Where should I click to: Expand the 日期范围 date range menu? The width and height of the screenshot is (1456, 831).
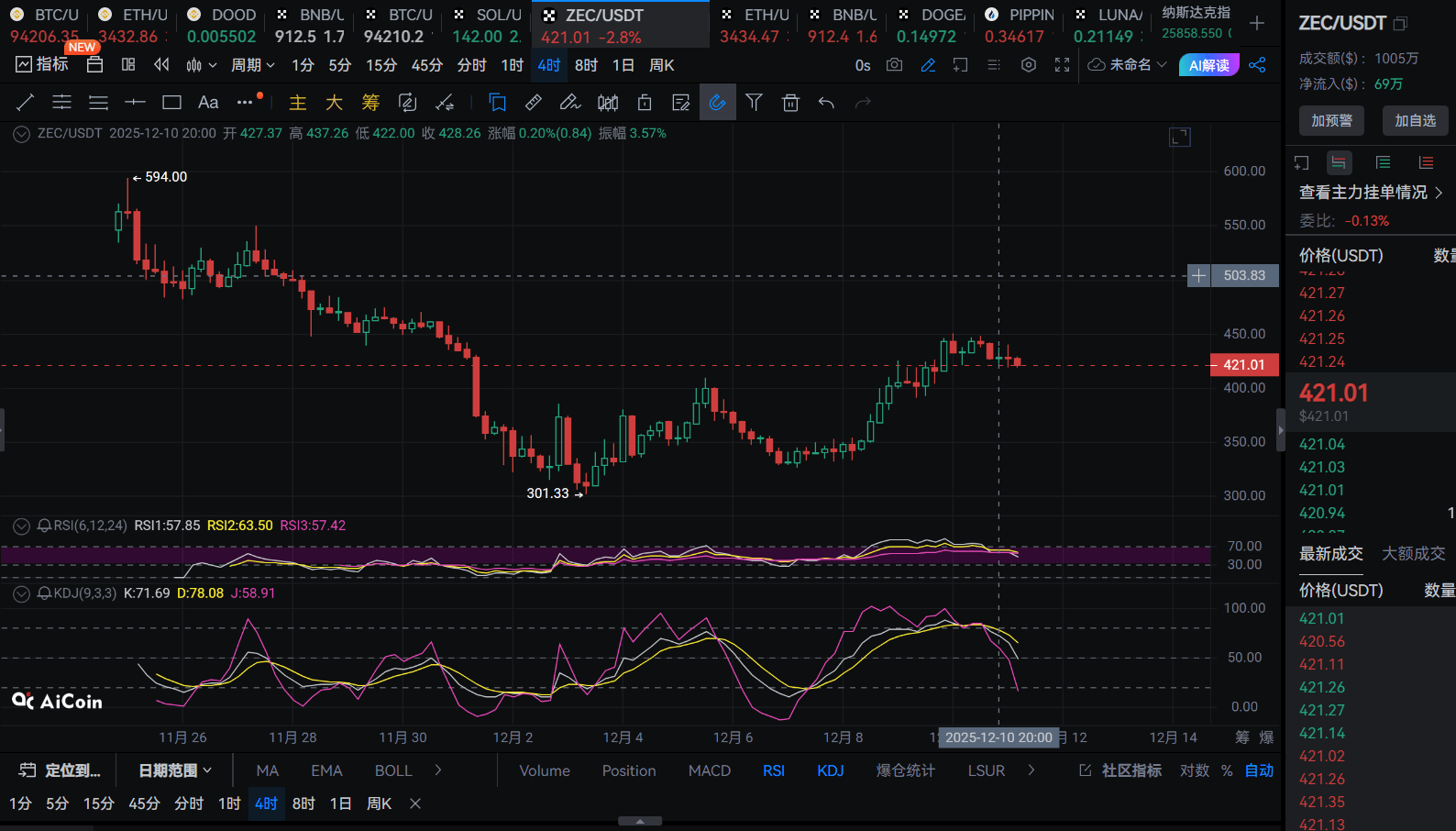click(x=175, y=770)
